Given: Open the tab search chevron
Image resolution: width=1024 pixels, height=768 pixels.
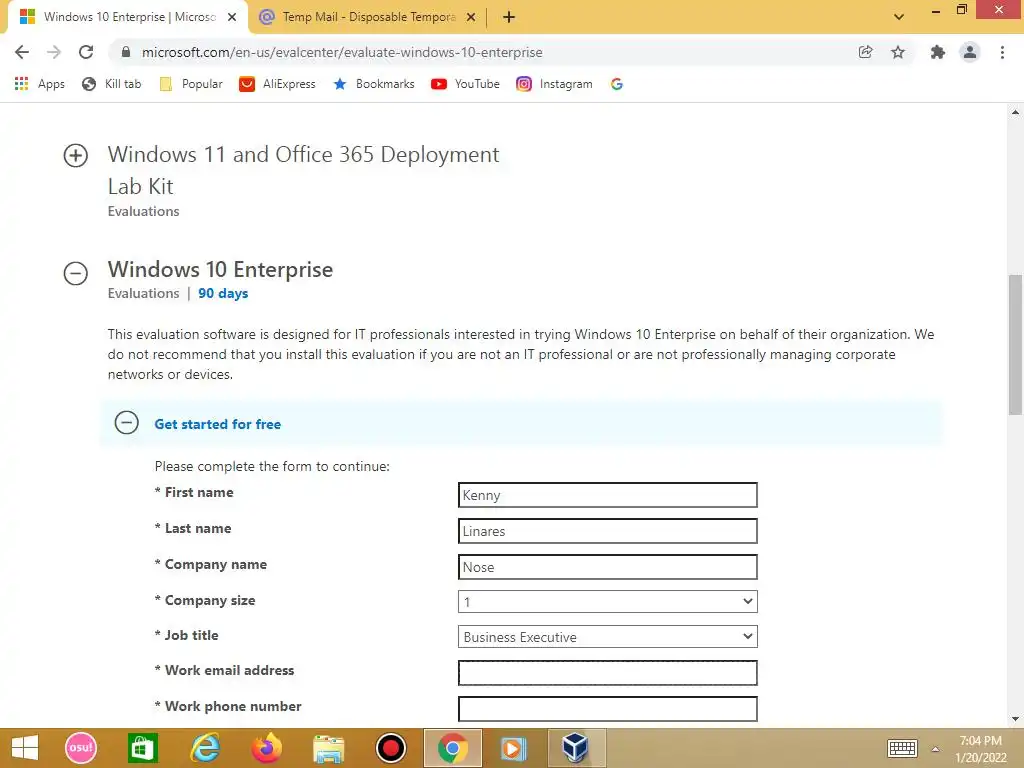Looking at the screenshot, I should [899, 17].
